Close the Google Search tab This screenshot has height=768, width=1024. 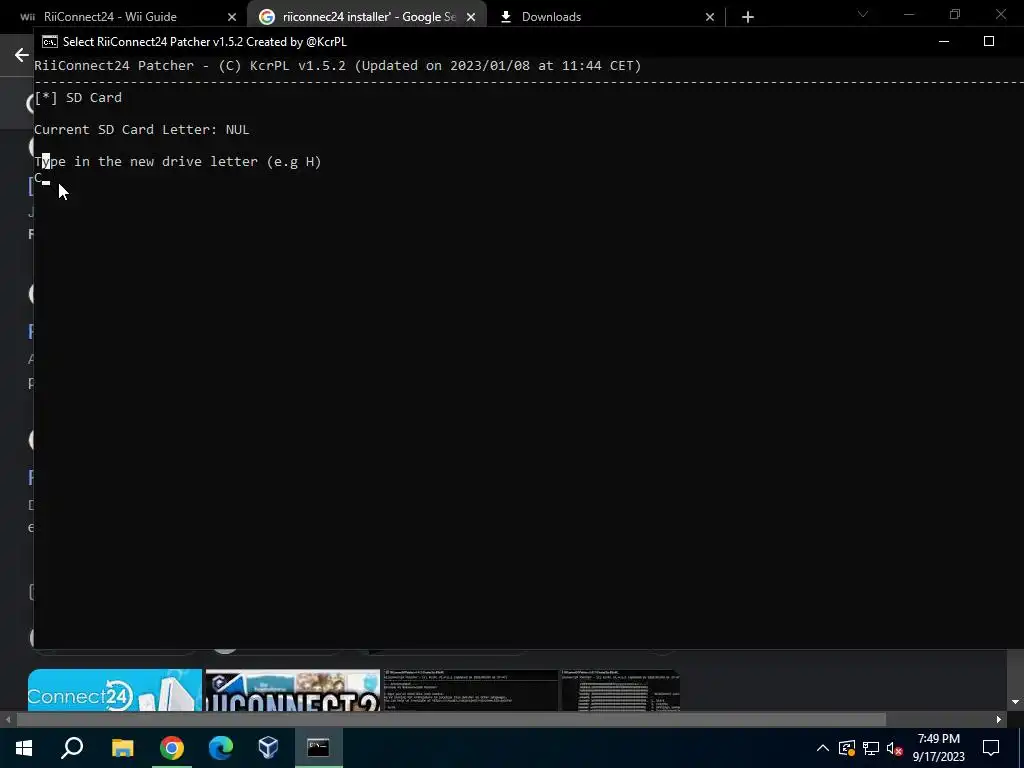(x=471, y=17)
